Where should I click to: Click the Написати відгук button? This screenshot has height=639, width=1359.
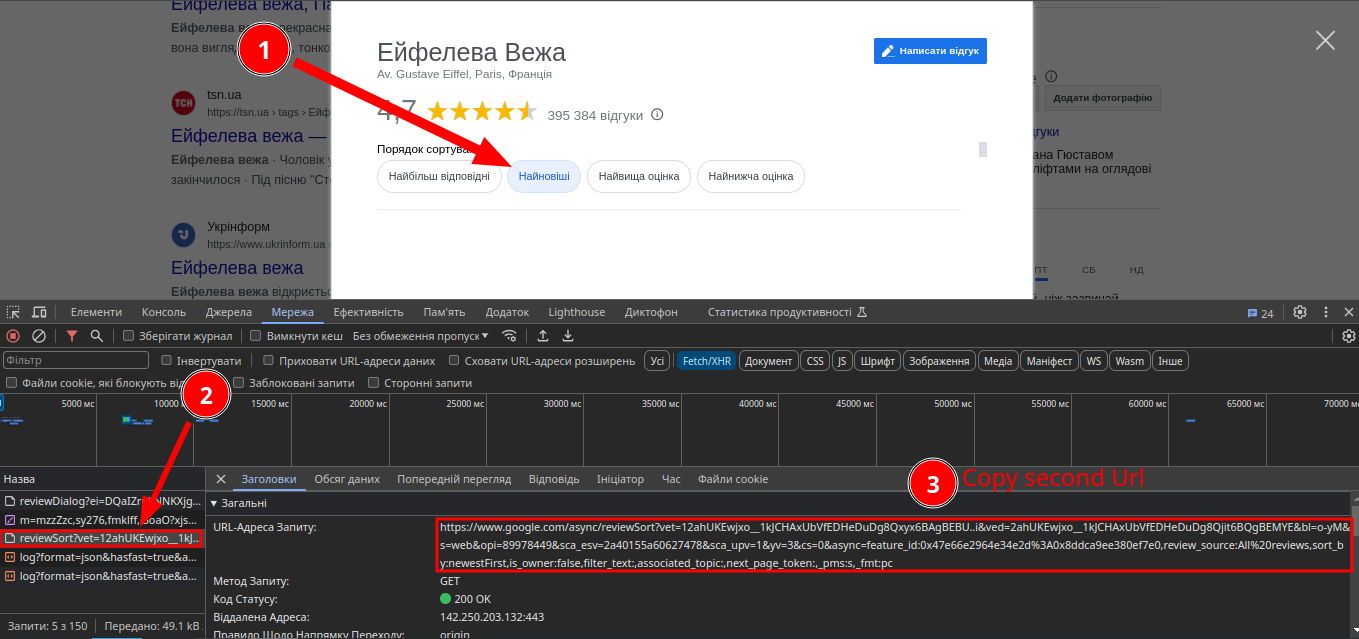(930, 50)
